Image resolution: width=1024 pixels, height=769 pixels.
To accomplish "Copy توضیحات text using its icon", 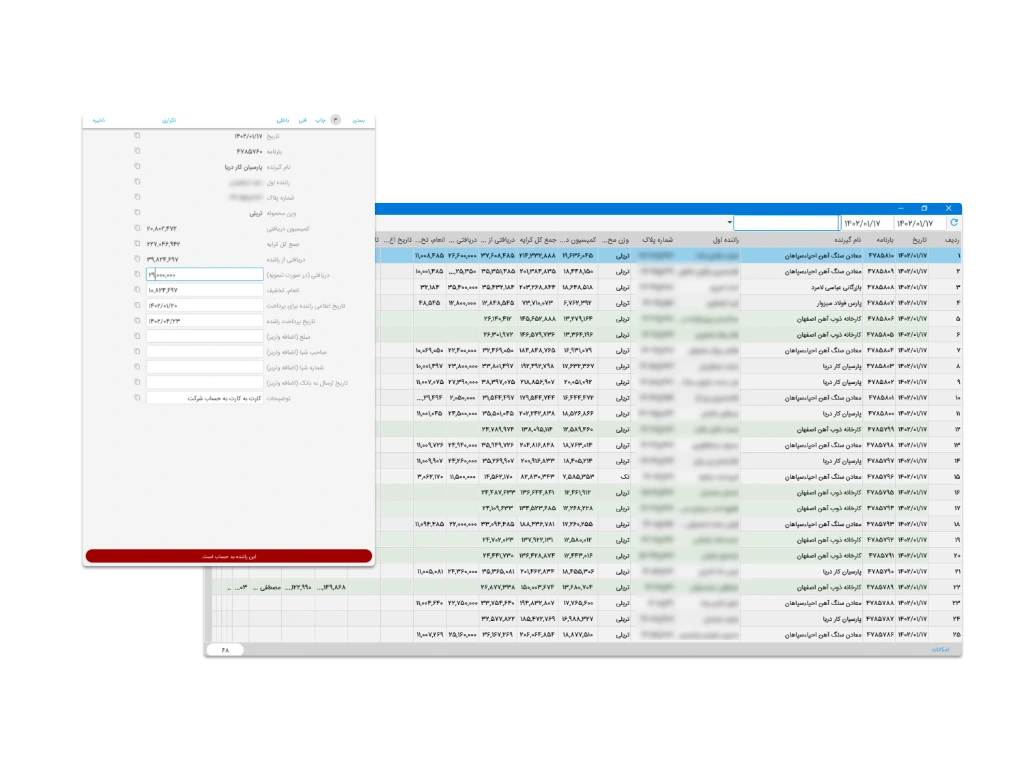I will (x=137, y=397).
